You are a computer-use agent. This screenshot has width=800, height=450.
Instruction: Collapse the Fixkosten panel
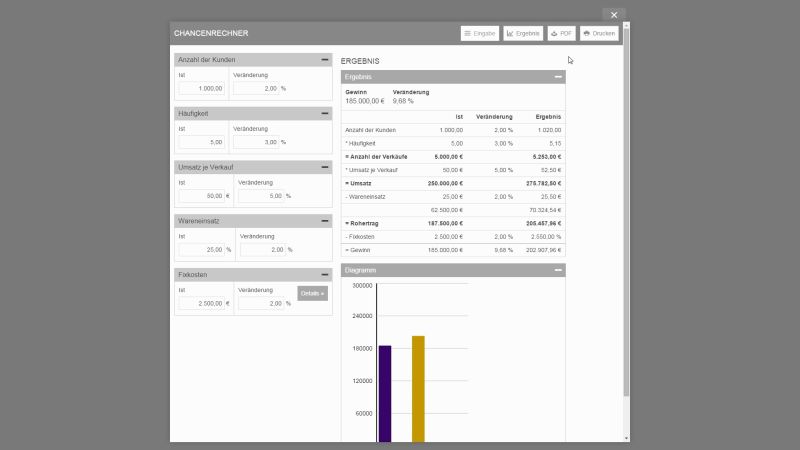pyautogui.click(x=324, y=274)
